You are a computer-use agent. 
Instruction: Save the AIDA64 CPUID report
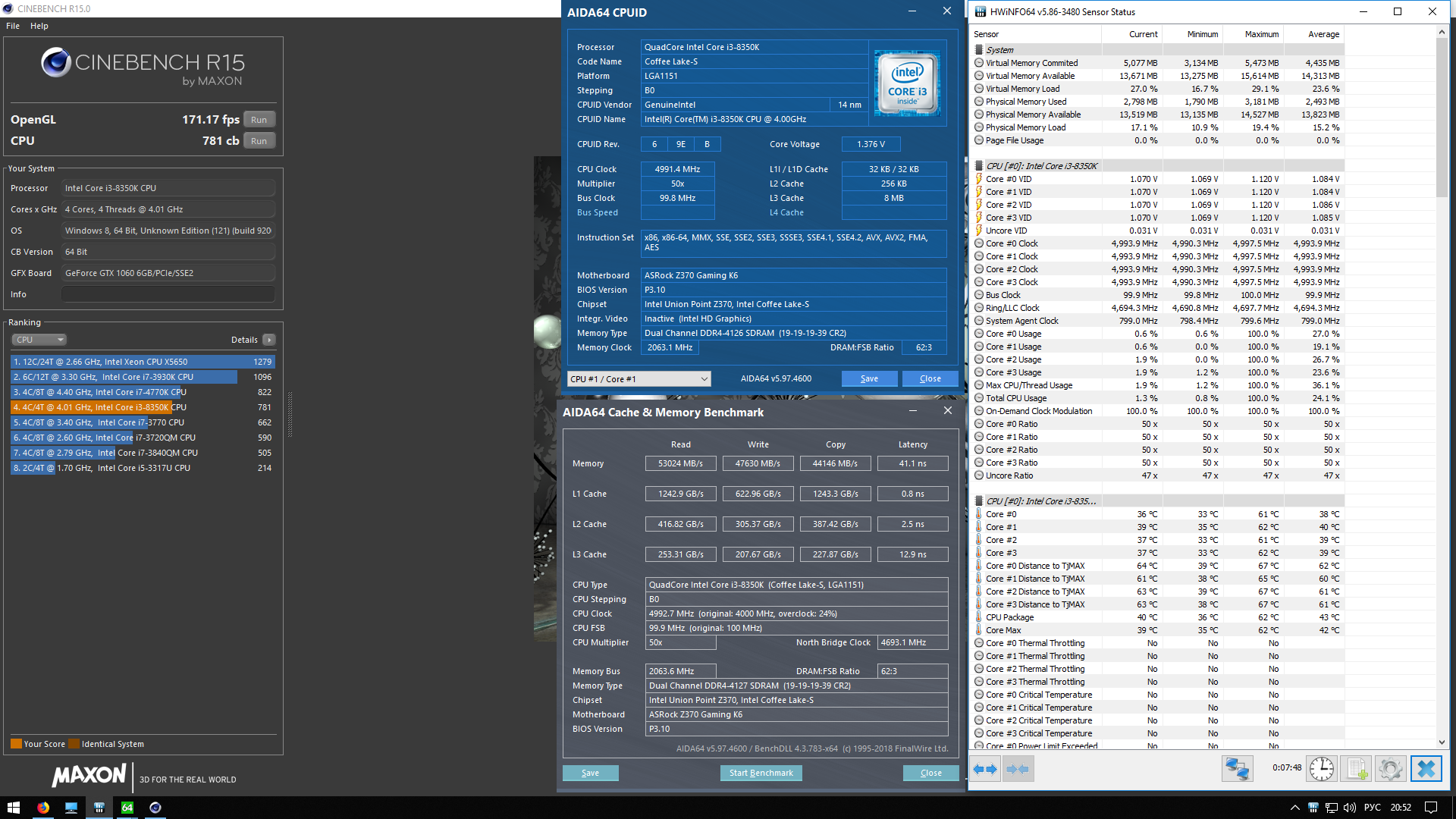869,378
